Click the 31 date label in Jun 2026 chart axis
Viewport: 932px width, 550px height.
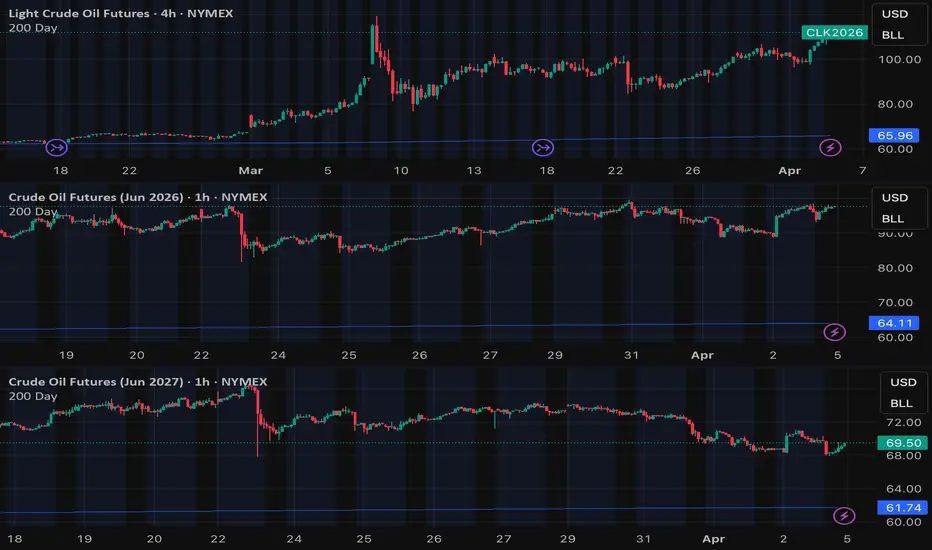[x=631, y=355]
